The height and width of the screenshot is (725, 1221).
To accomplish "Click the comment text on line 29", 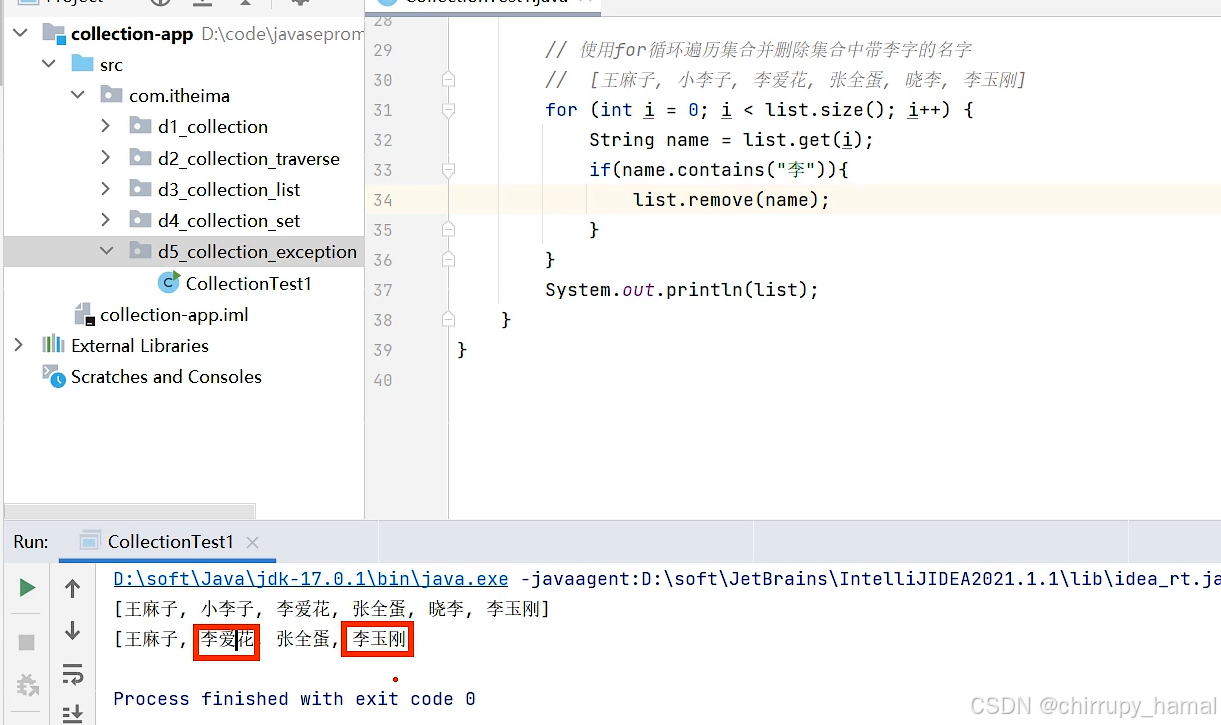I will pos(758,49).
